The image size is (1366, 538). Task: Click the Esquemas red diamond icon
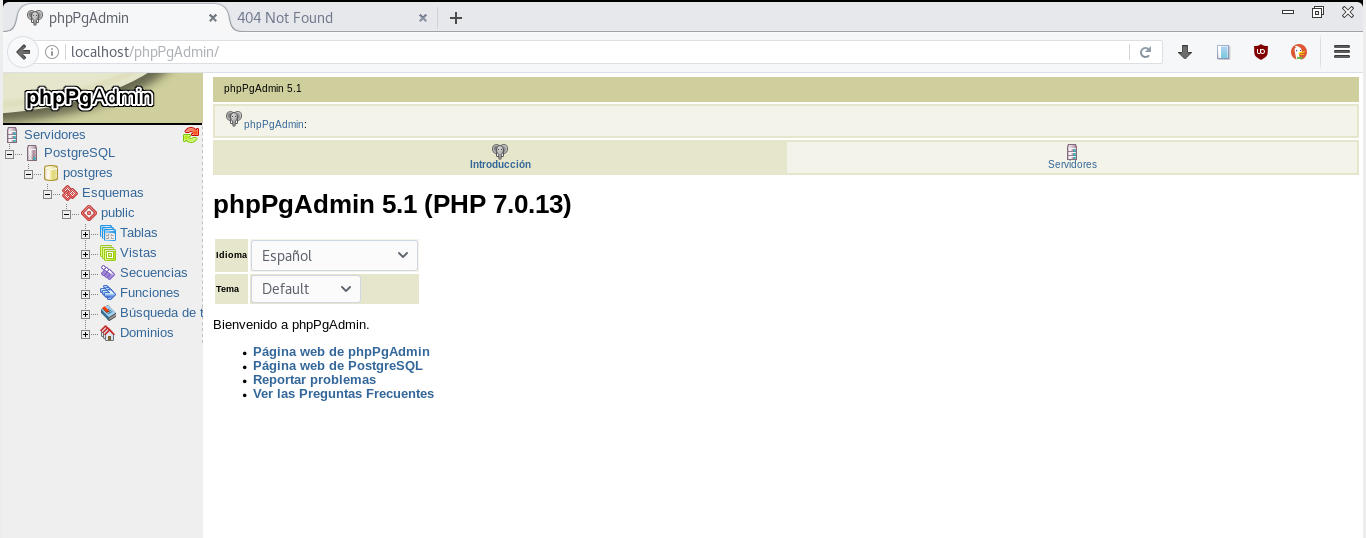pos(70,193)
